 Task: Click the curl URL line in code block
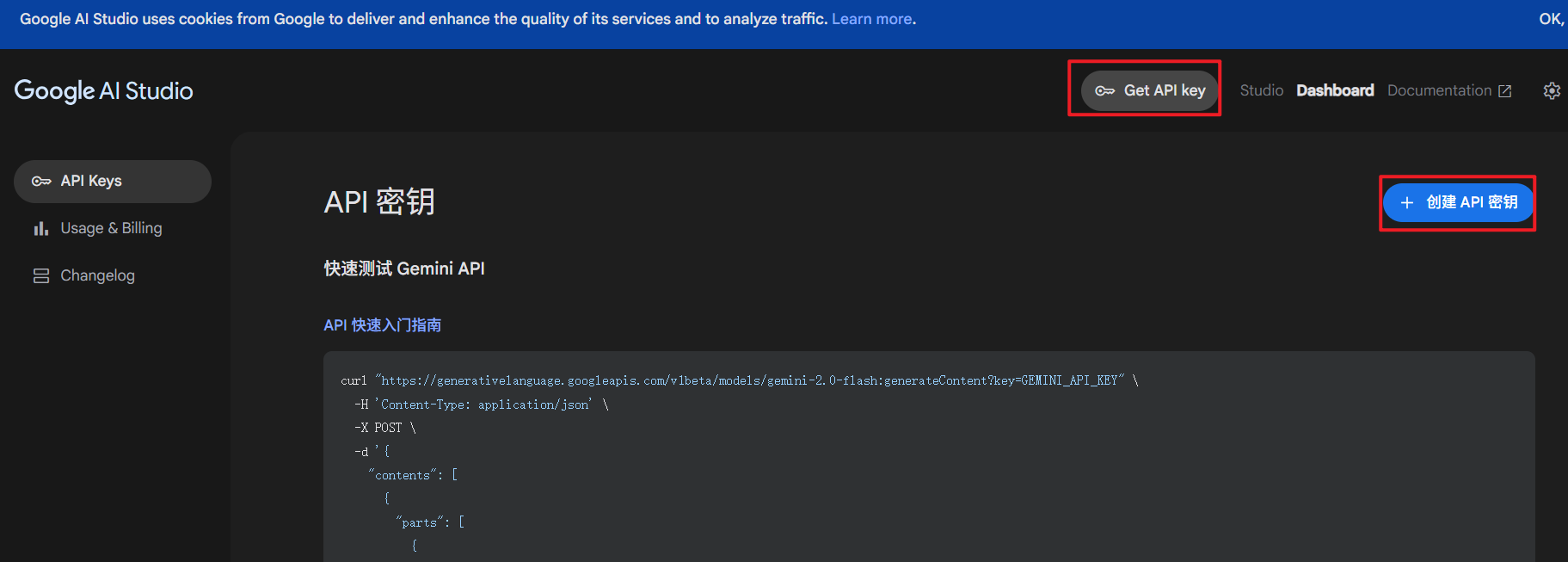click(x=740, y=380)
